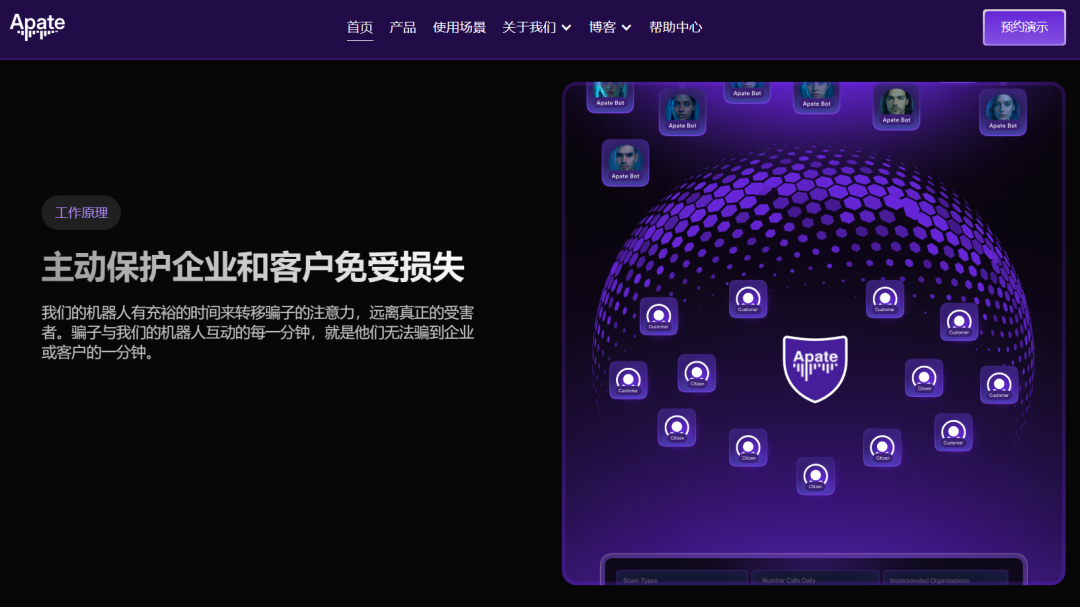1080x607 pixels.
Task: Click the Apate logo in the header
Action: pyautogui.click(x=37, y=27)
